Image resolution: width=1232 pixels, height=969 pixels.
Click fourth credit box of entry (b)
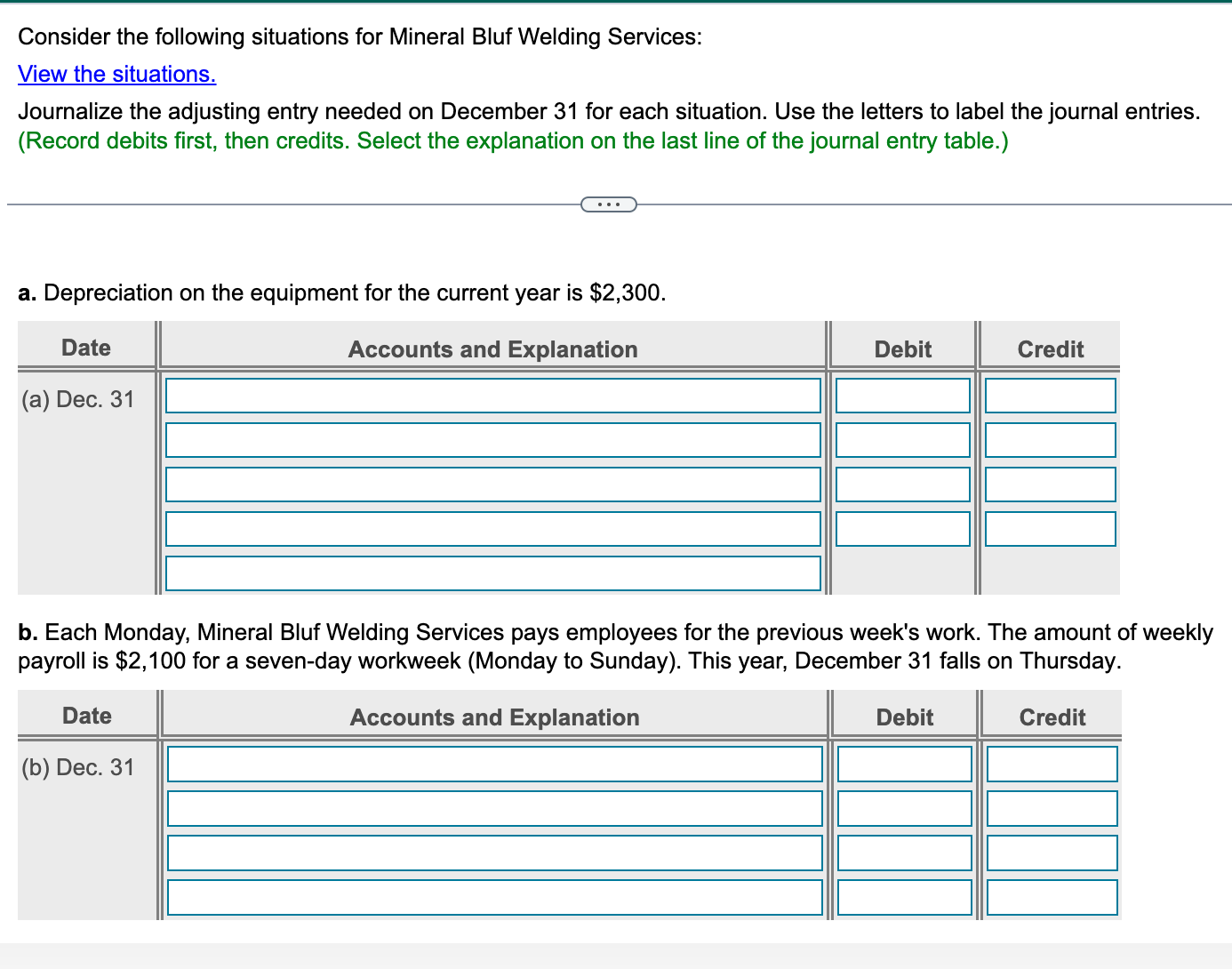coord(1052,898)
